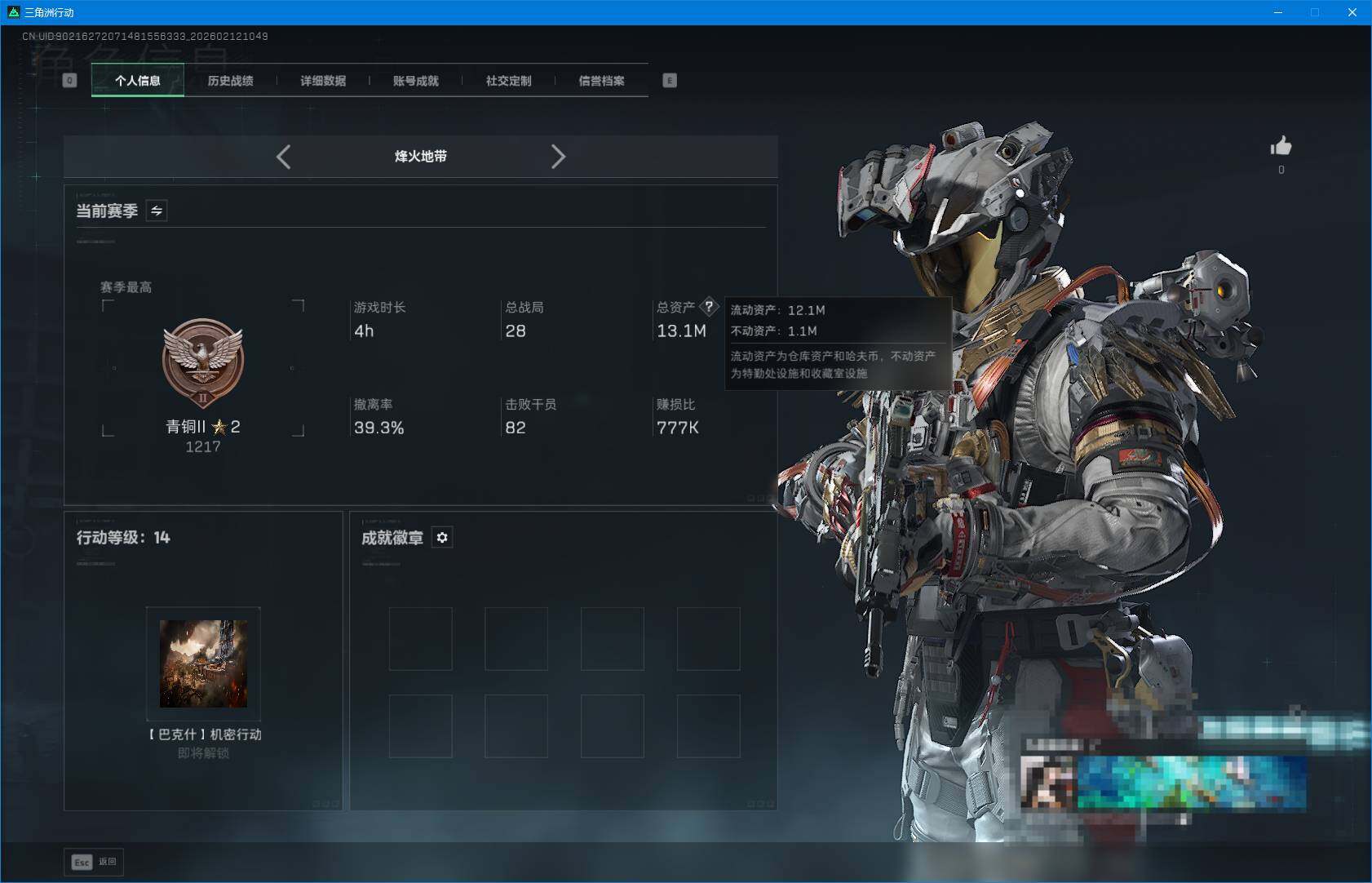
Task: Click the thumbs-up like icon
Action: (x=1281, y=147)
